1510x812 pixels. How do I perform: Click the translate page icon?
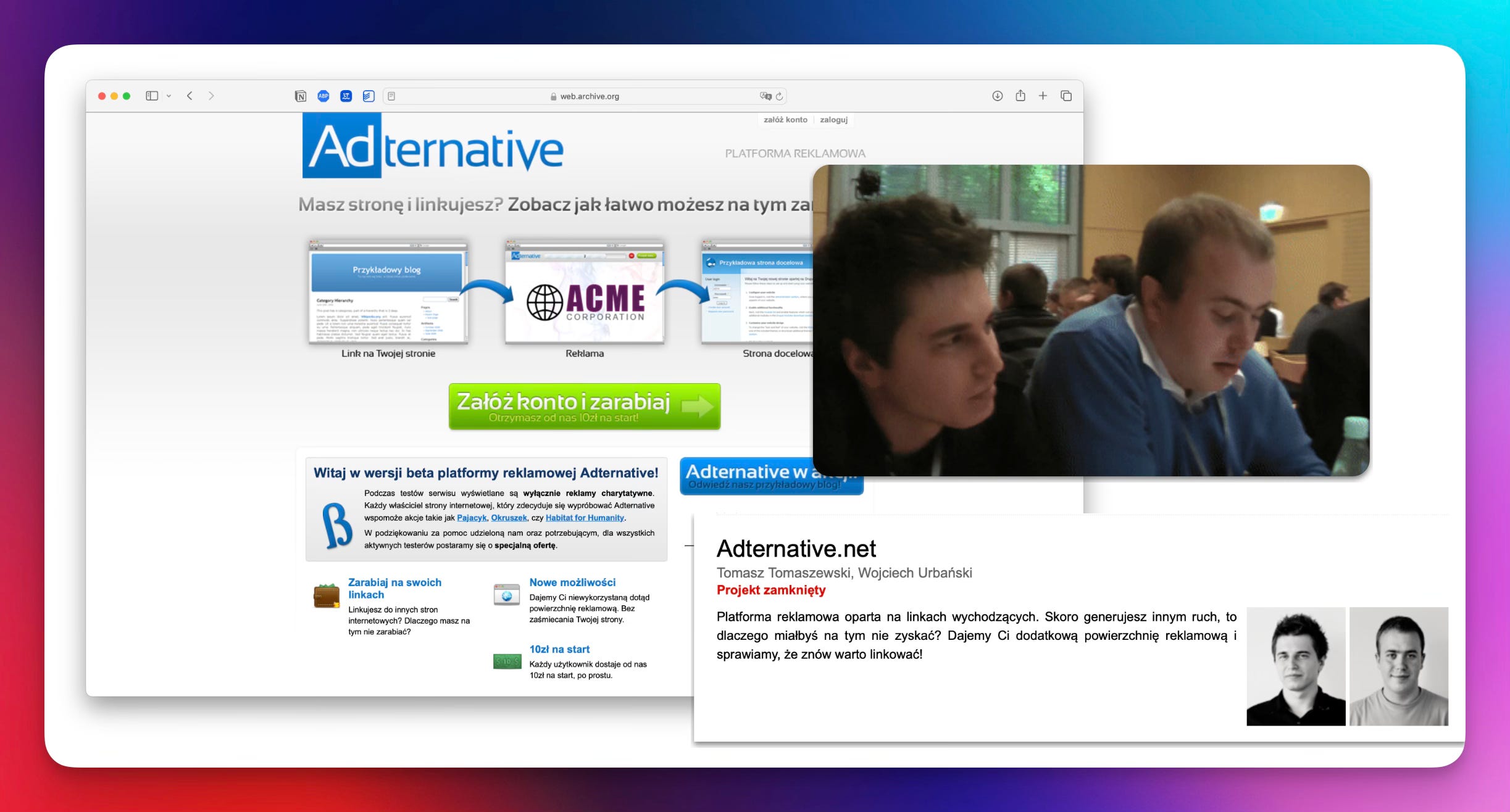point(765,96)
